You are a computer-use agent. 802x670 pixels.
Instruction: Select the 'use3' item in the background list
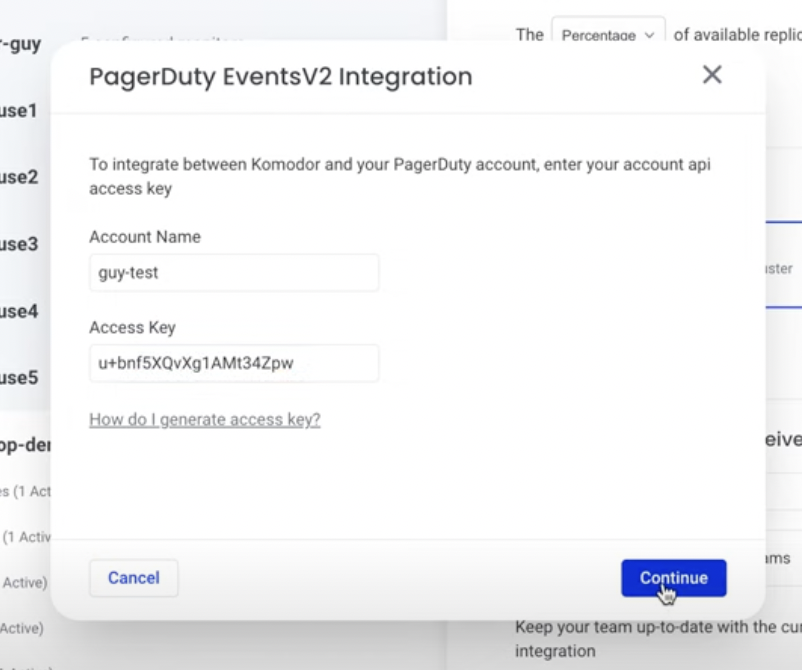pyautogui.click(x=19, y=244)
